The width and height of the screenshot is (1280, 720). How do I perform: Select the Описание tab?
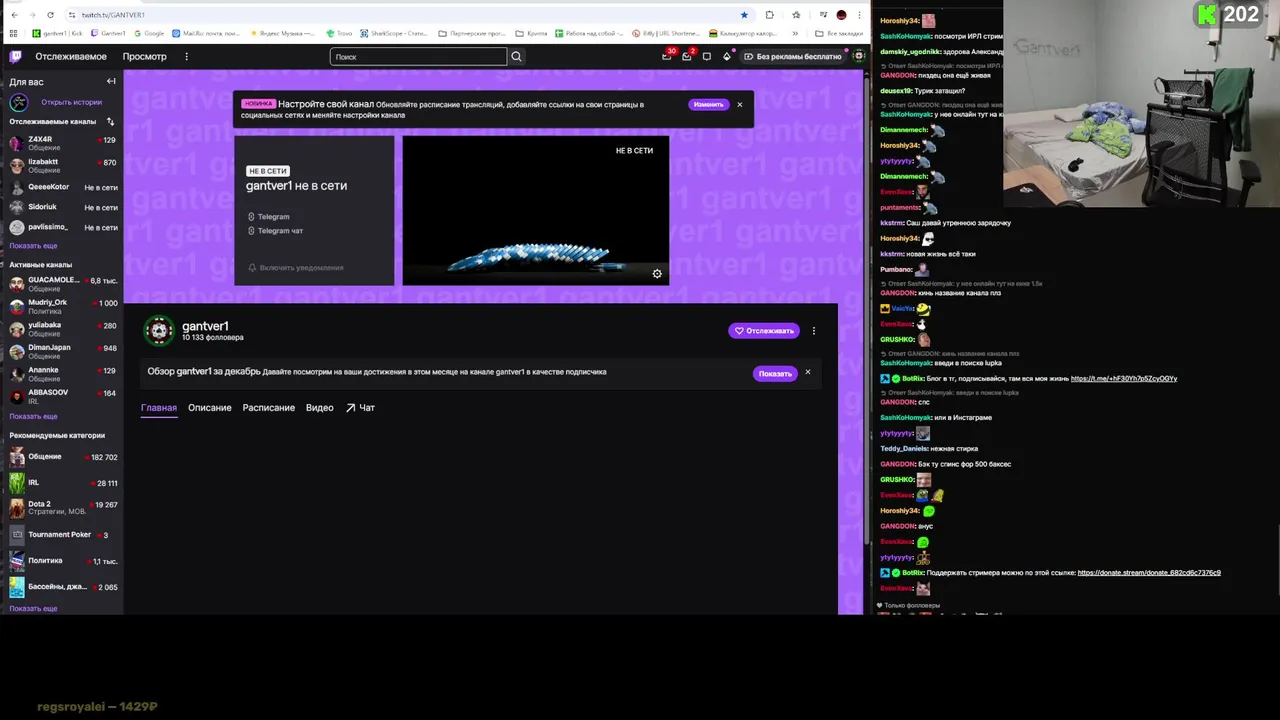pyautogui.click(x=209, y=408)
